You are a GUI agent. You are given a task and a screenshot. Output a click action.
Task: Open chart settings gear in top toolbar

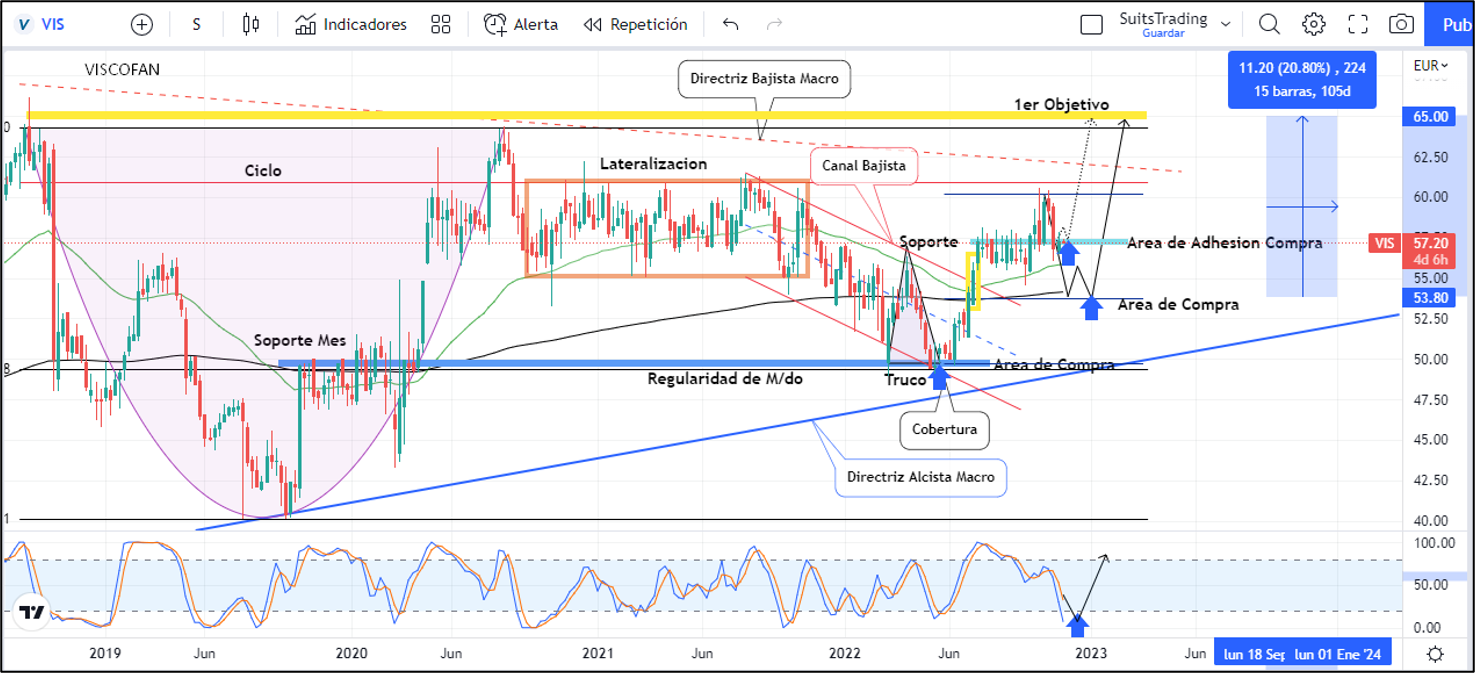pyautogui.click(x=1314, y=24)
